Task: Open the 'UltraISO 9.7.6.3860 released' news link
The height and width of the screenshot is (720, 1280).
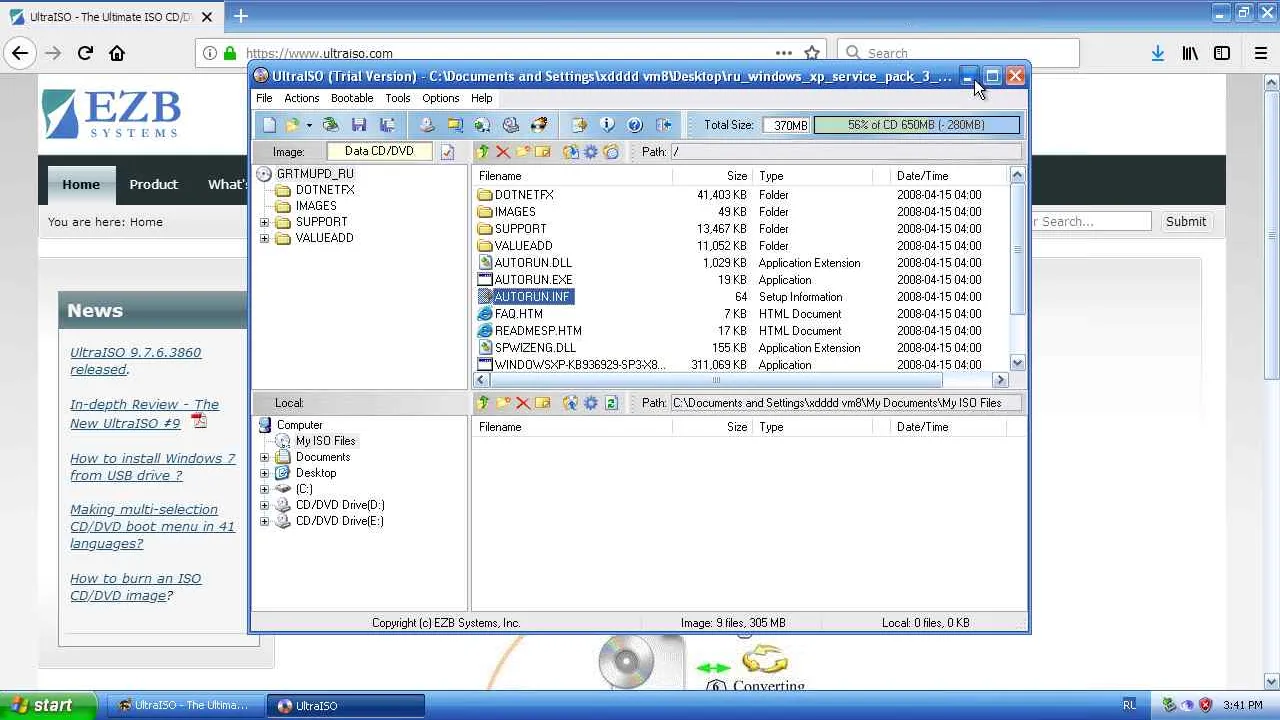Action: click(136, 361)
